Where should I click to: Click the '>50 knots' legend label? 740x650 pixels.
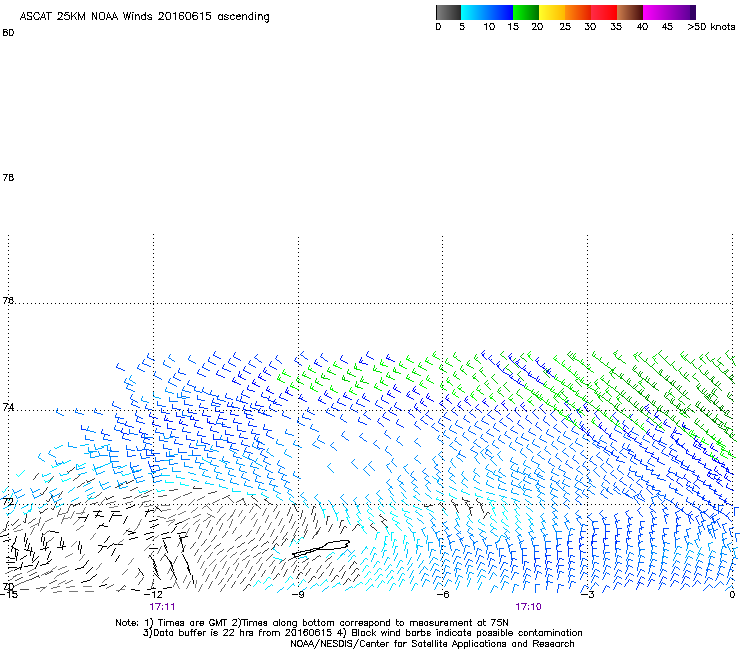pos(711,27)
